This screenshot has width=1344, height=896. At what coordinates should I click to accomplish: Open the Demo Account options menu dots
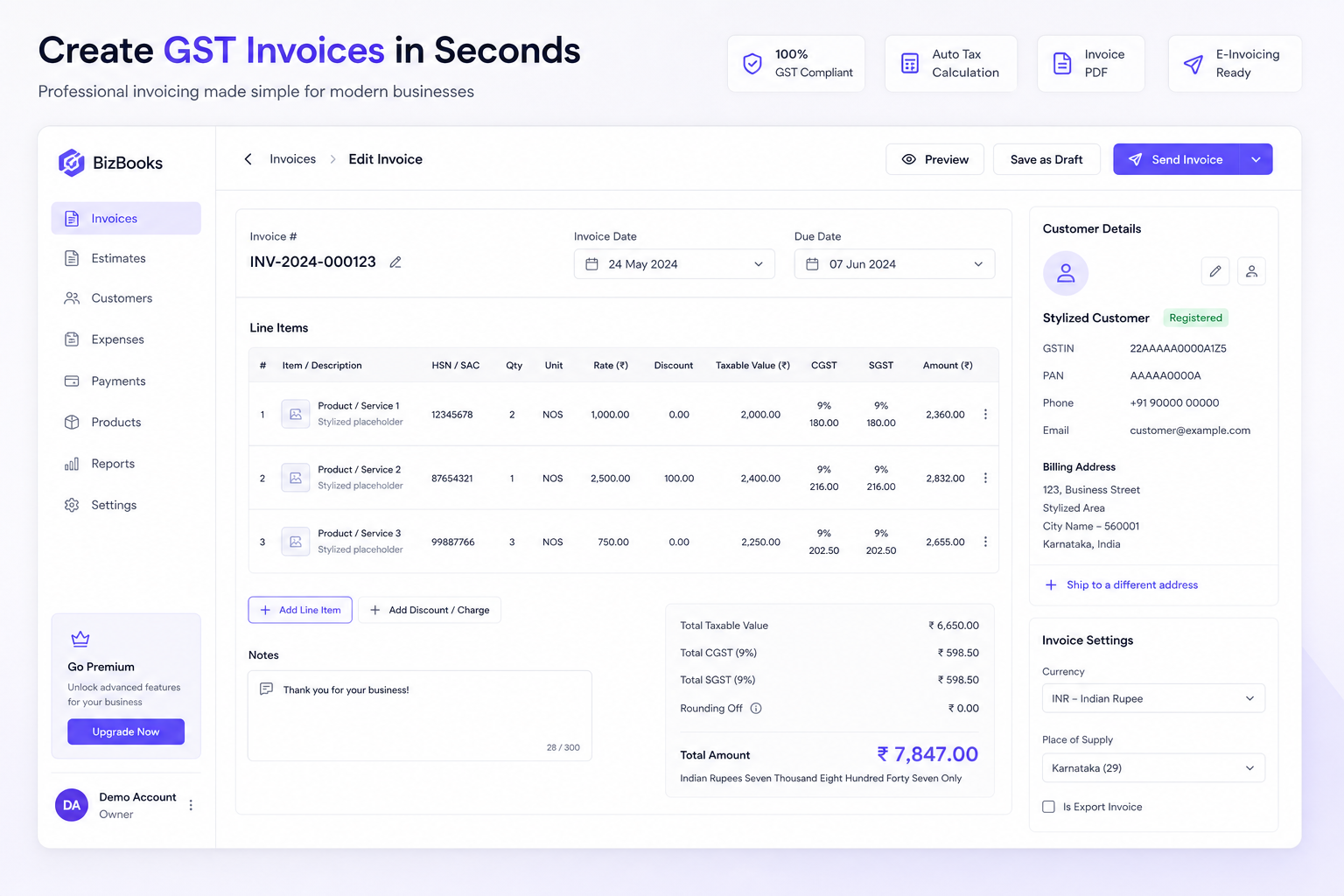tap(191, 805)
